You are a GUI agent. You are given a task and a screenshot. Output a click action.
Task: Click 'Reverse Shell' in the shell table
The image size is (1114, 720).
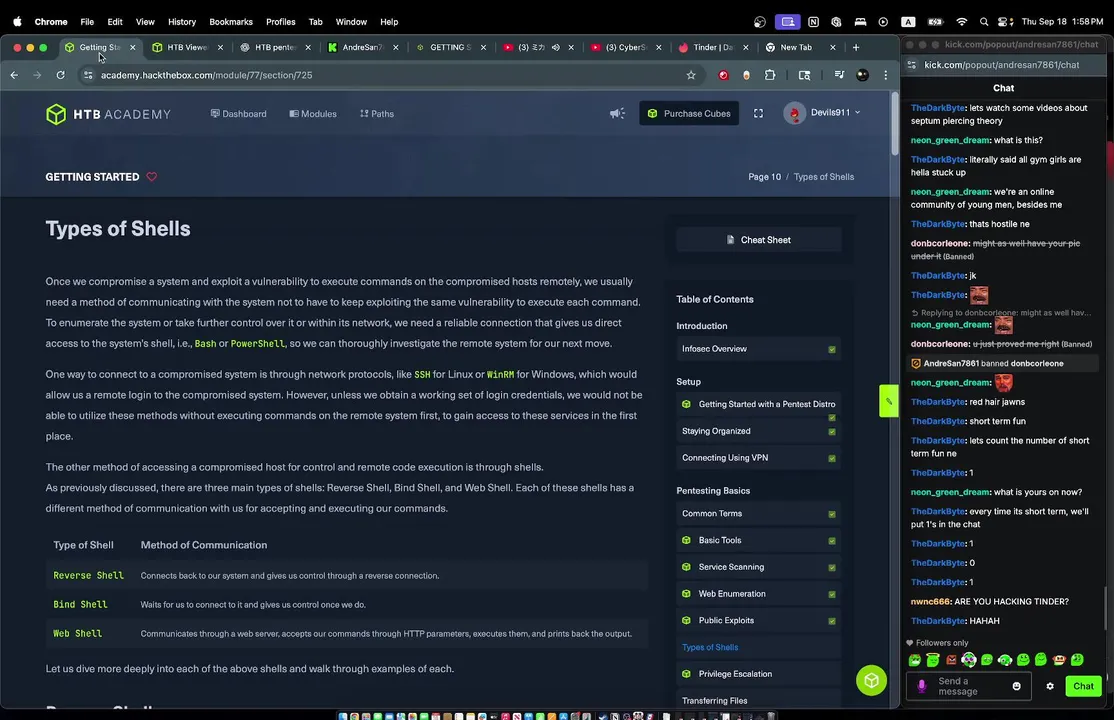click(x=88, y=576)
